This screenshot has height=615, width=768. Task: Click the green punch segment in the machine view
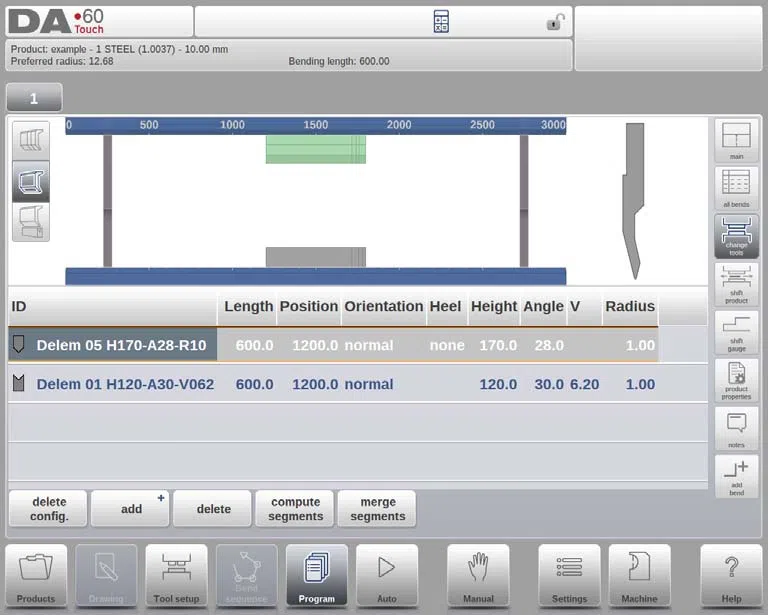pyautogui.click(x=316, y=149)
